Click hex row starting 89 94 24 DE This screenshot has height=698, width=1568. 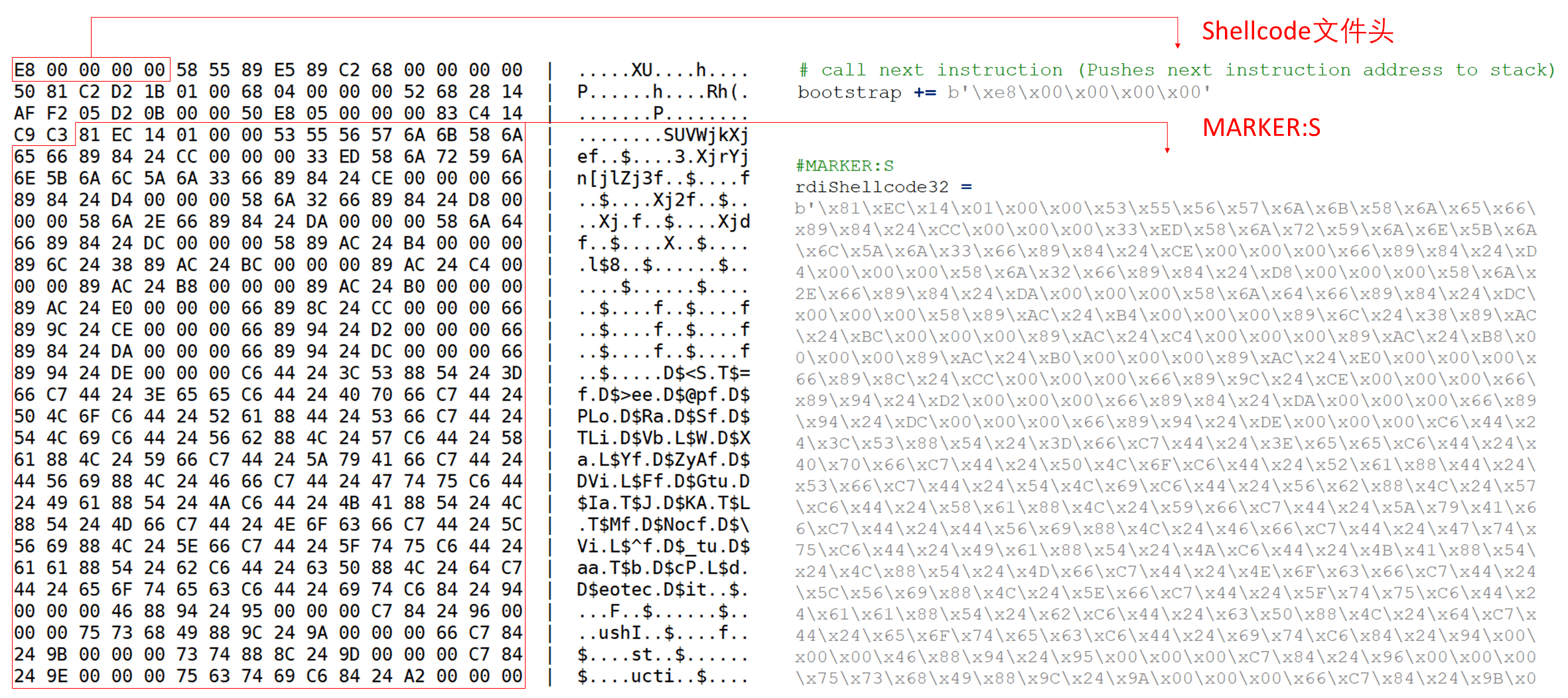click(268, 373)
